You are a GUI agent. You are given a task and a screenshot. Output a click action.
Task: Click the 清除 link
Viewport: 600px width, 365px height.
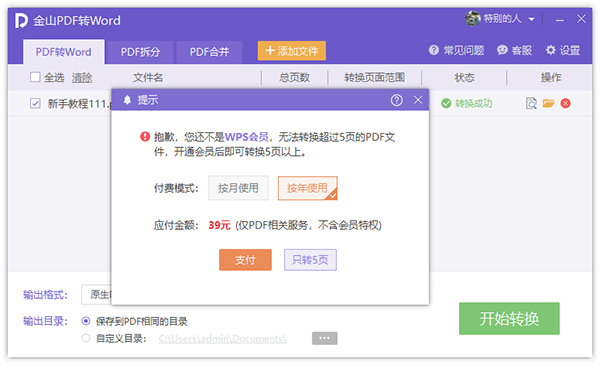tap(82, 78)
